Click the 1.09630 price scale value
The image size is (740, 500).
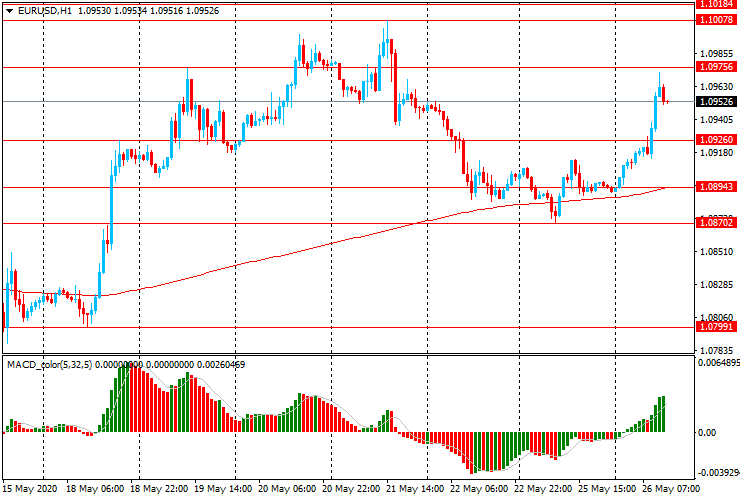pos(717,87)
